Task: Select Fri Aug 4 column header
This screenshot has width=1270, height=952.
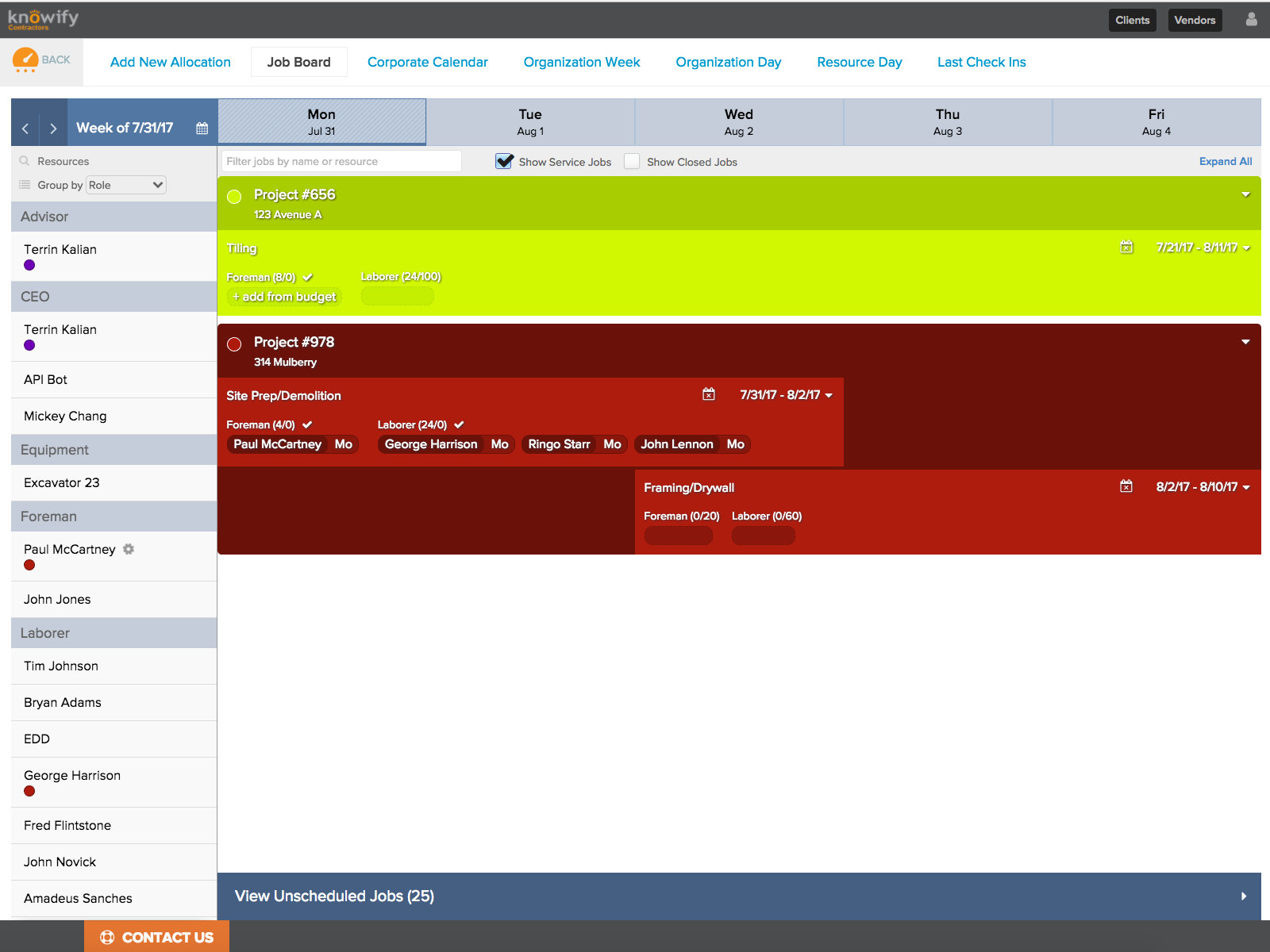Action: click(1156, 121)
